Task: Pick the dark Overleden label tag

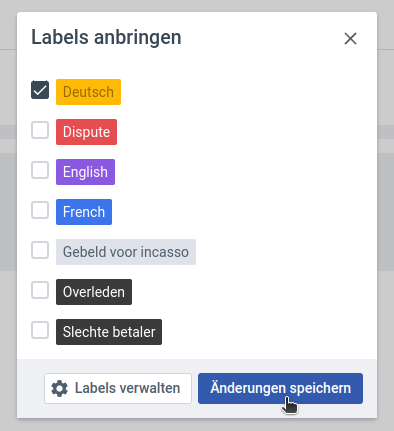Action: point(94,292)
